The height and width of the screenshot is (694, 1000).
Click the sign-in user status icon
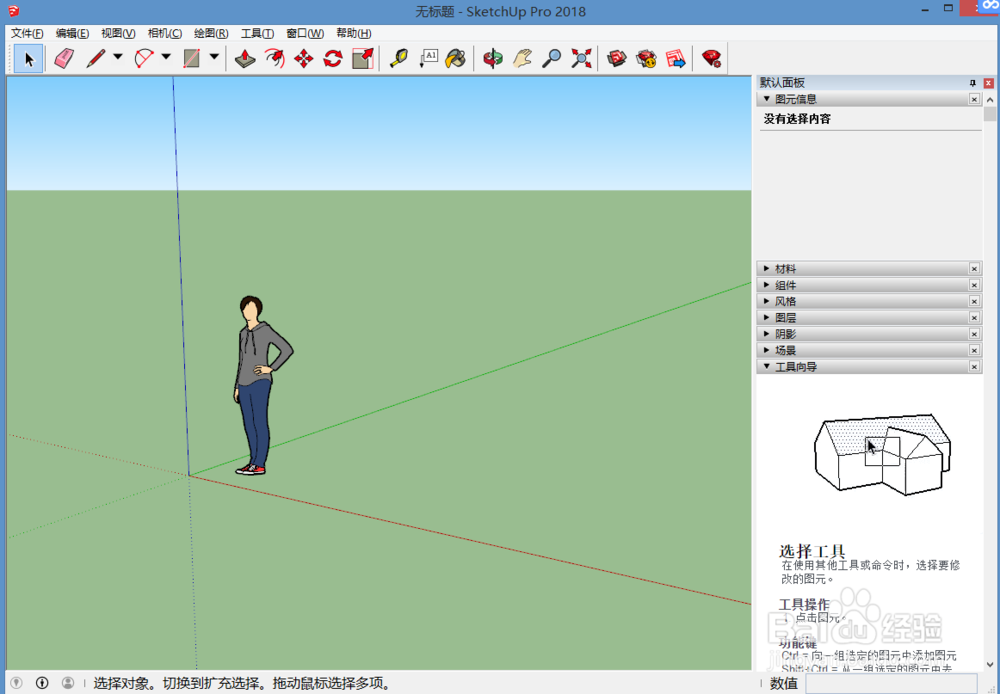click(x=68, y=683)
